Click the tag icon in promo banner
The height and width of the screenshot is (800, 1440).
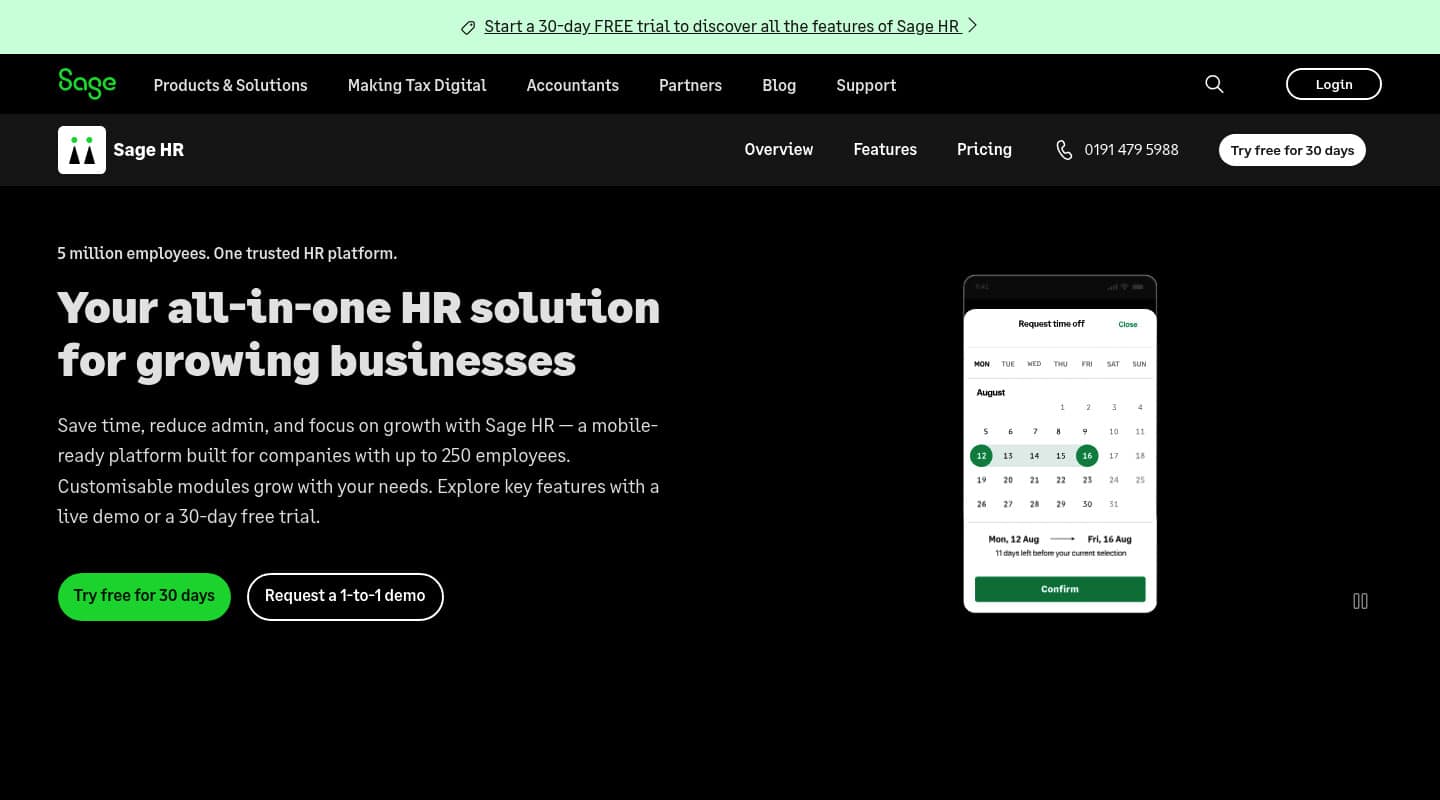[468, 27]
